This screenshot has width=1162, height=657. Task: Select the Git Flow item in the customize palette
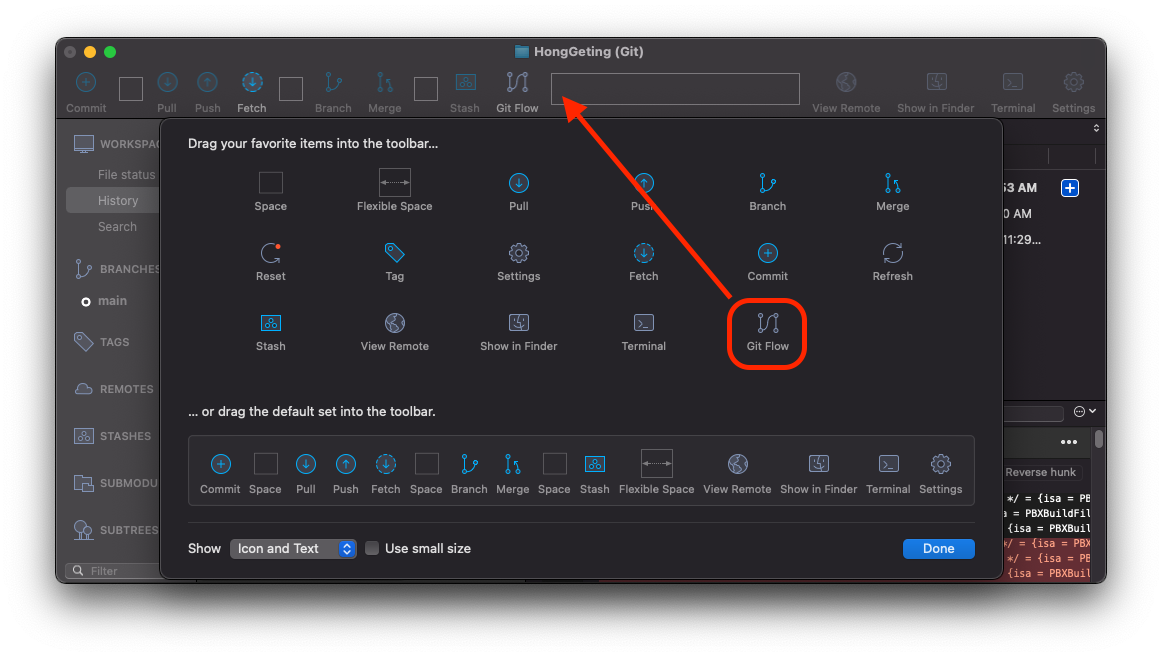point(767,332)
